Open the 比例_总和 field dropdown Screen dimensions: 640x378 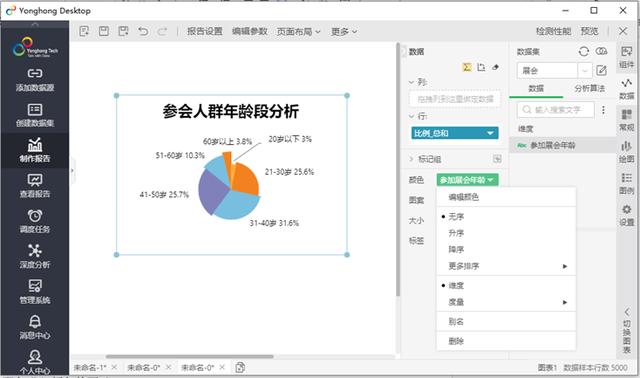491,133
